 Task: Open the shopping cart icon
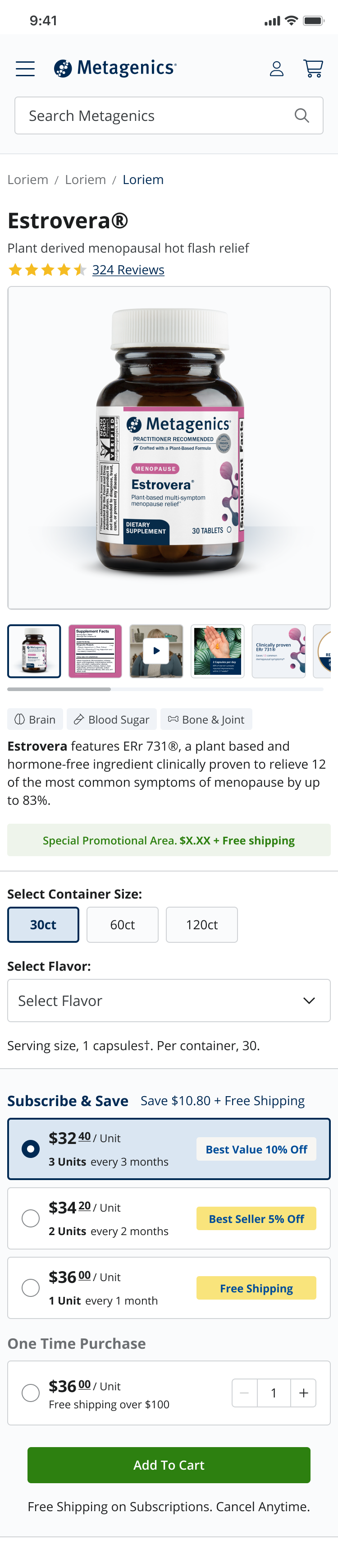pos(313,69)
